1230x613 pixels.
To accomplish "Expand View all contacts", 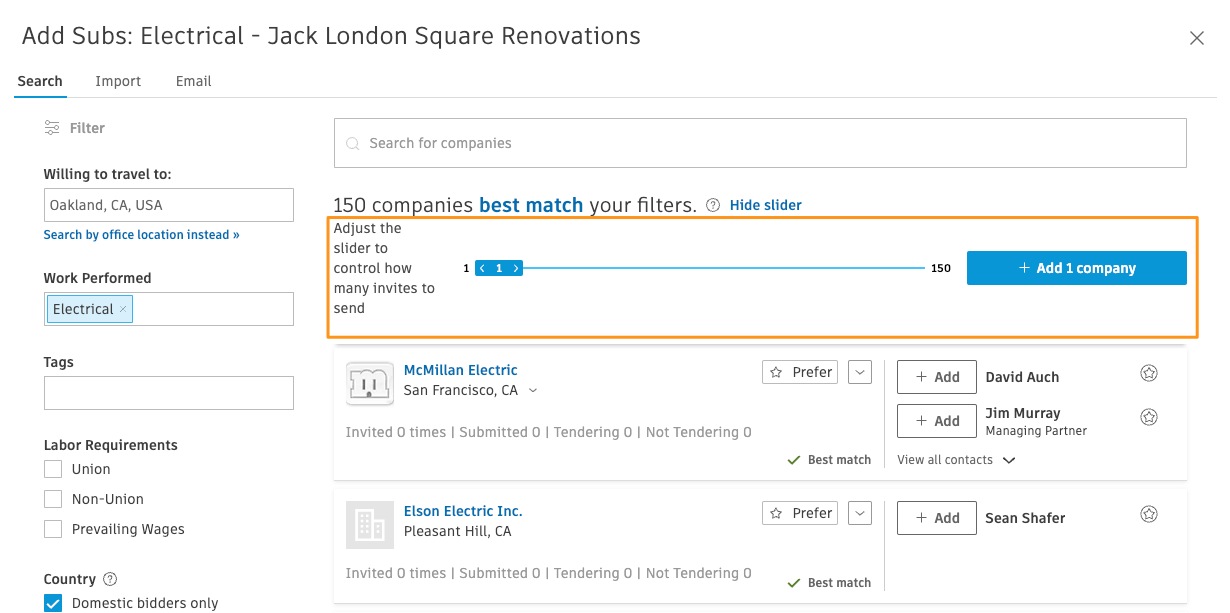I will pyautogui.click(x=956, y=460).
